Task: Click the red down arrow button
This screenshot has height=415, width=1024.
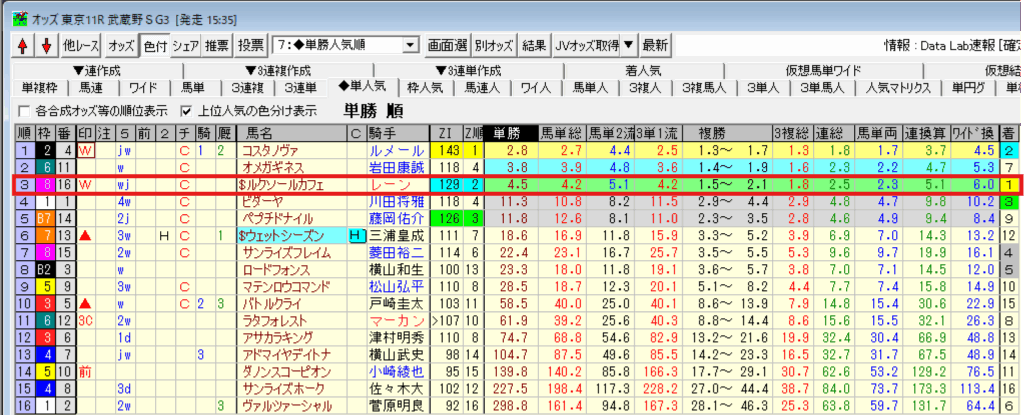Action: 45,46
